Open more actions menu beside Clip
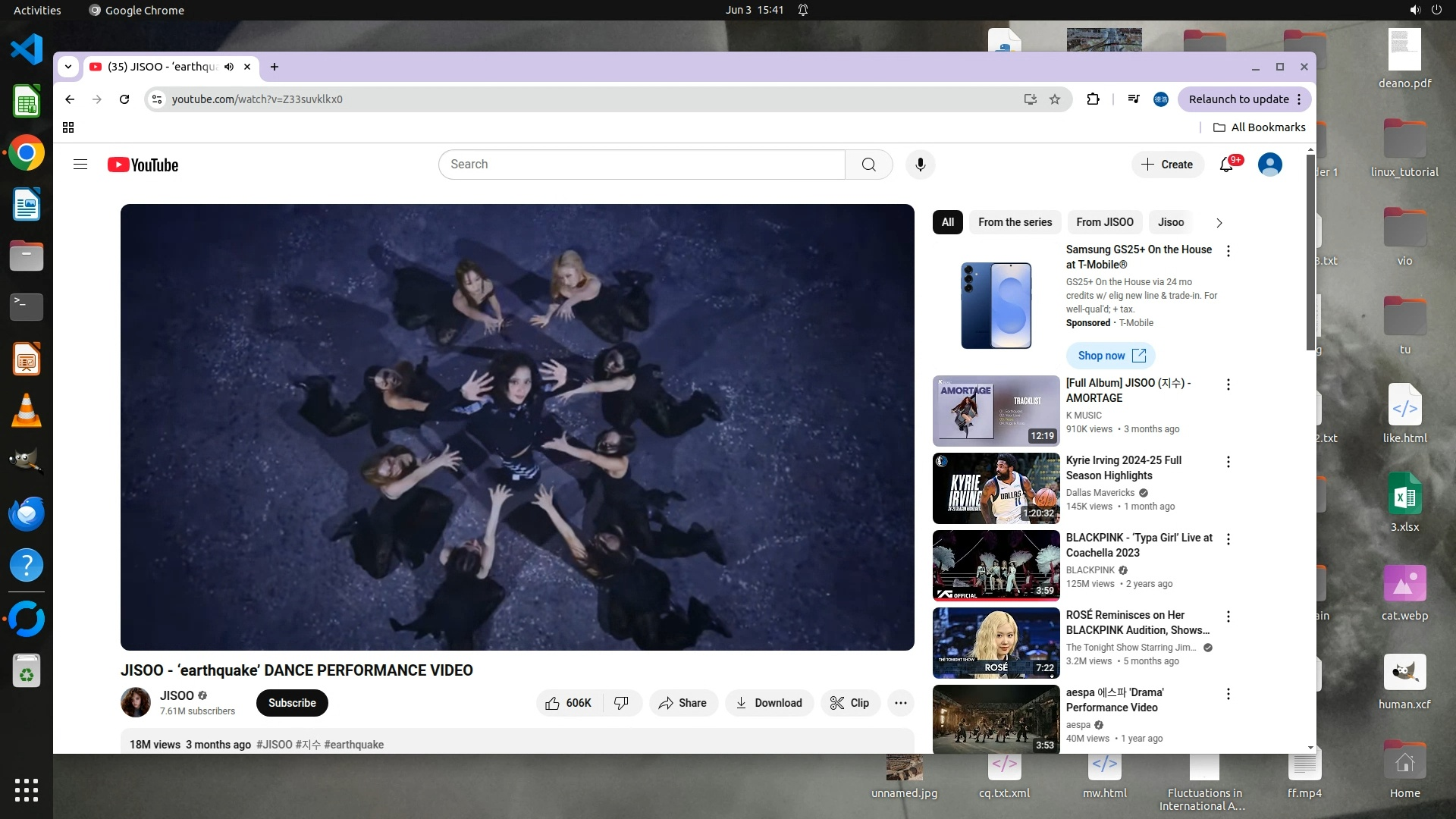1456x819 pixels. point(900,703)
